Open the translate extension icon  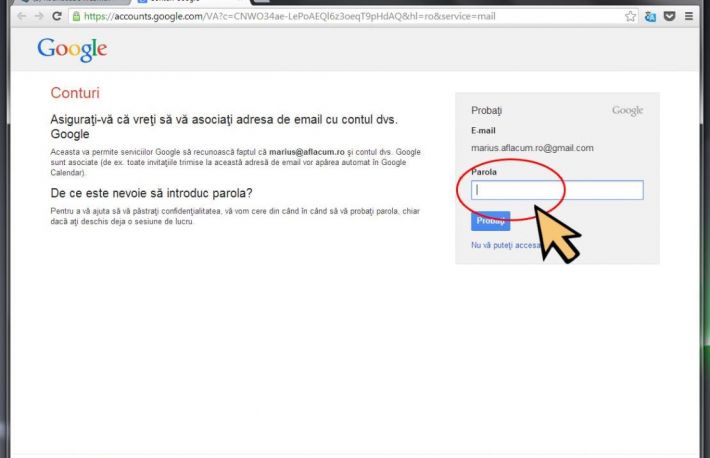click(650, 17)
